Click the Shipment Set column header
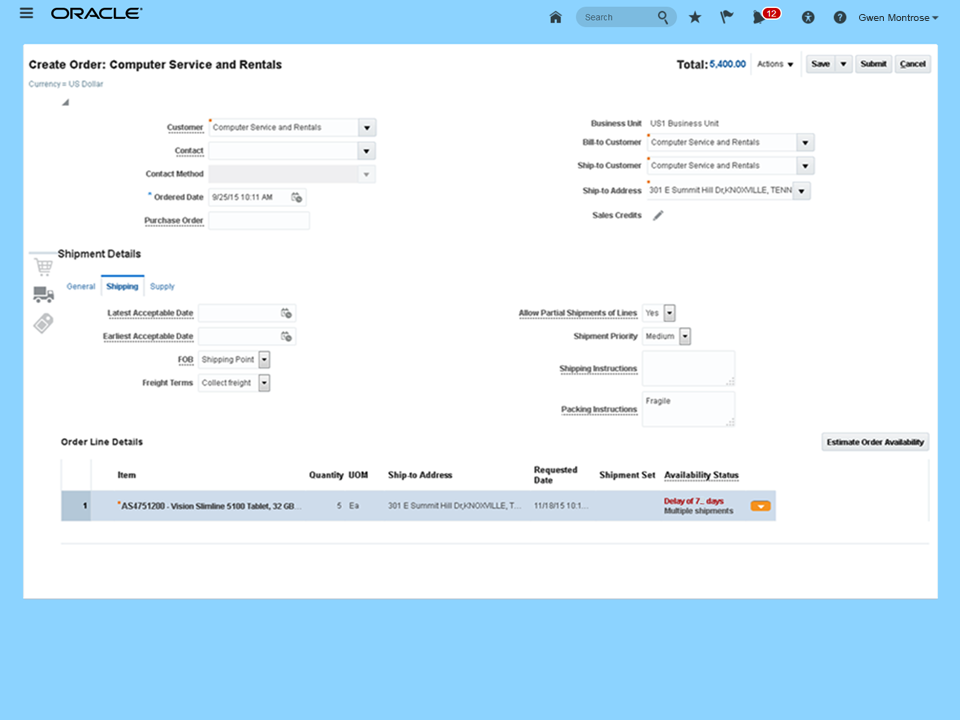960x720 pixels. click(627, 475)
